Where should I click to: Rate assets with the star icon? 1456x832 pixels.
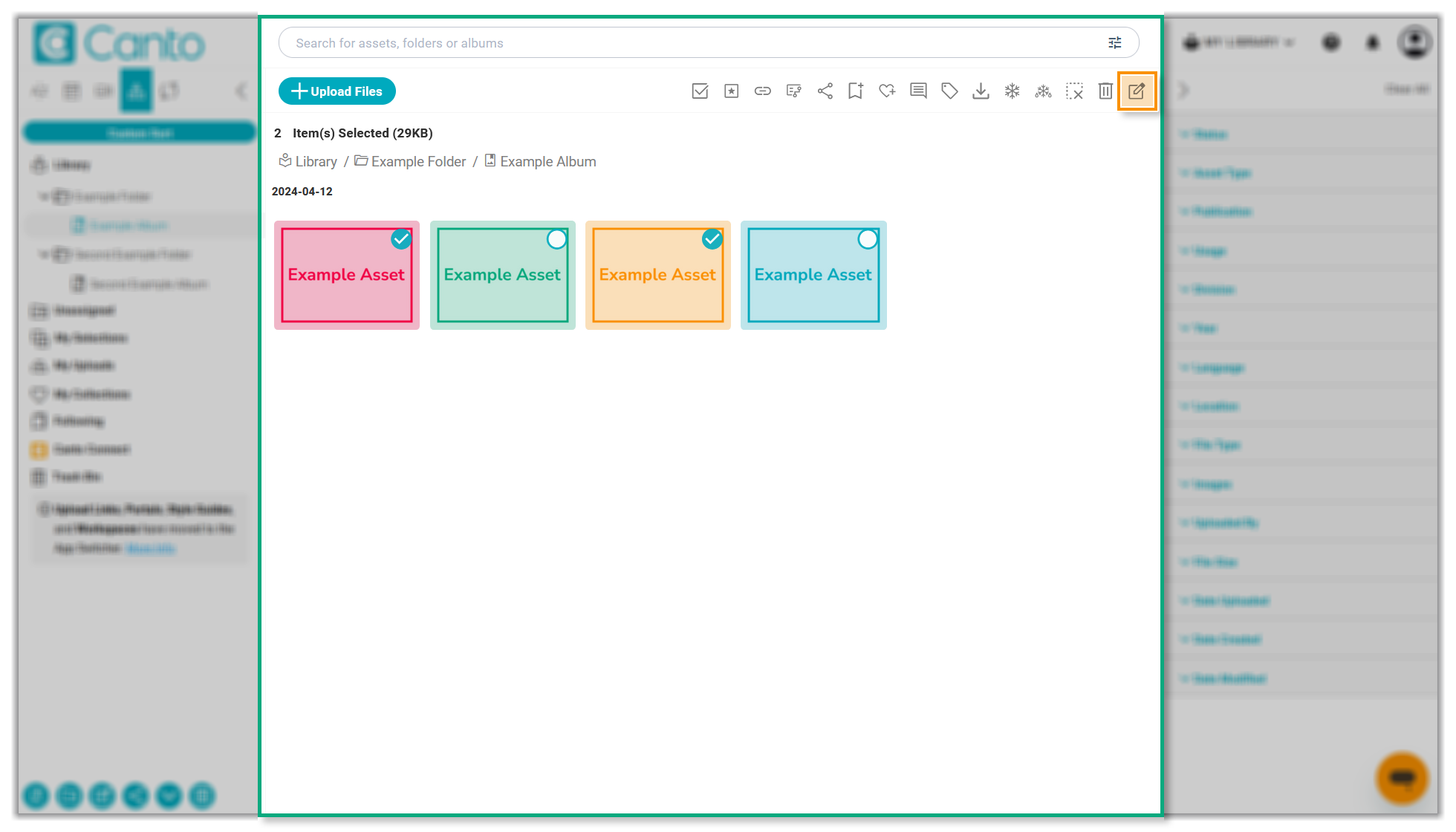pyautogui.click(x=731, y=91)
